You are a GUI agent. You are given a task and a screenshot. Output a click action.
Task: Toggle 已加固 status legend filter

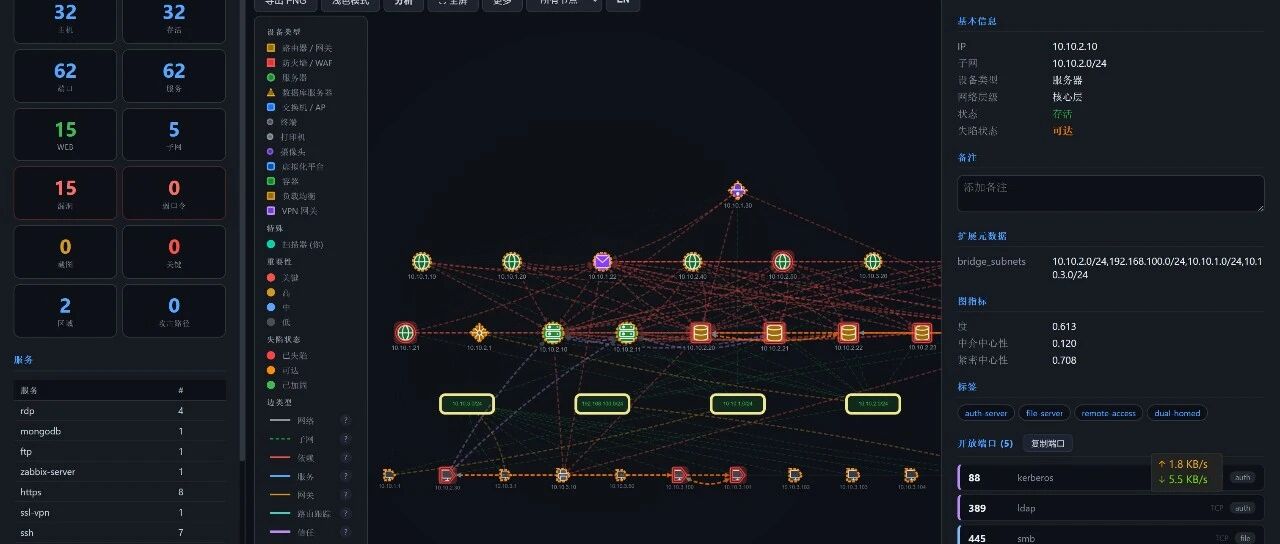pos(288,385)
